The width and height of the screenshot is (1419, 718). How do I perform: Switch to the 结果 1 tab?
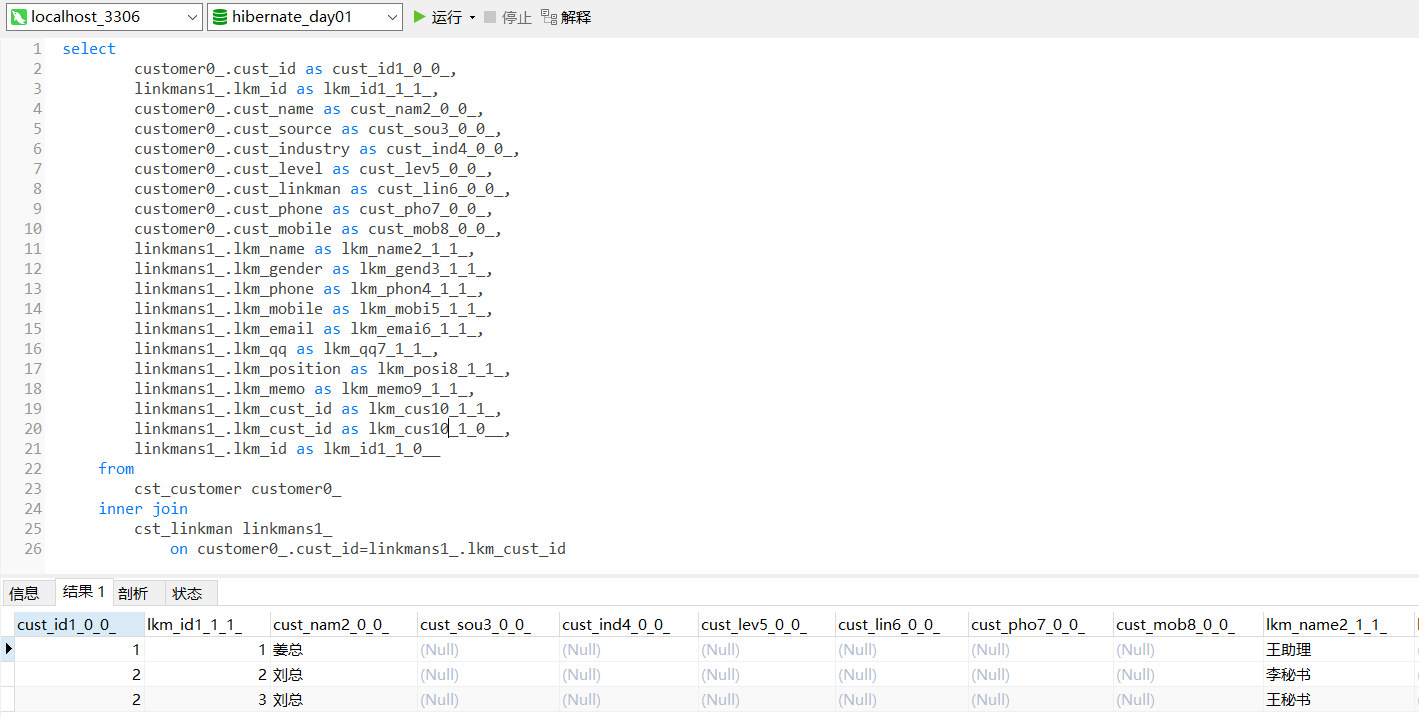point(84,592)
